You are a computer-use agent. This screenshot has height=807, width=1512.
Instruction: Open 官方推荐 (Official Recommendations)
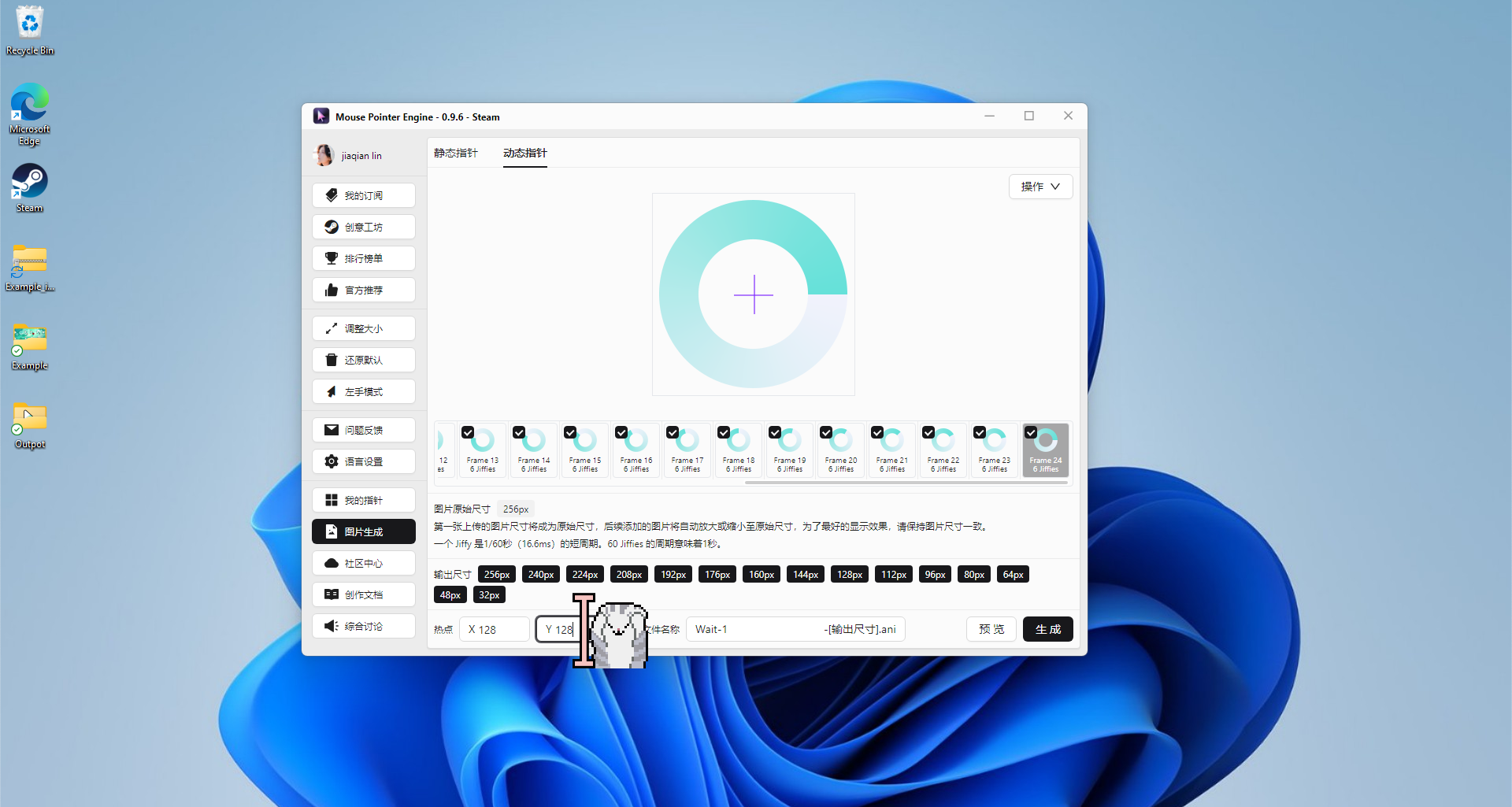coord(363,290)
